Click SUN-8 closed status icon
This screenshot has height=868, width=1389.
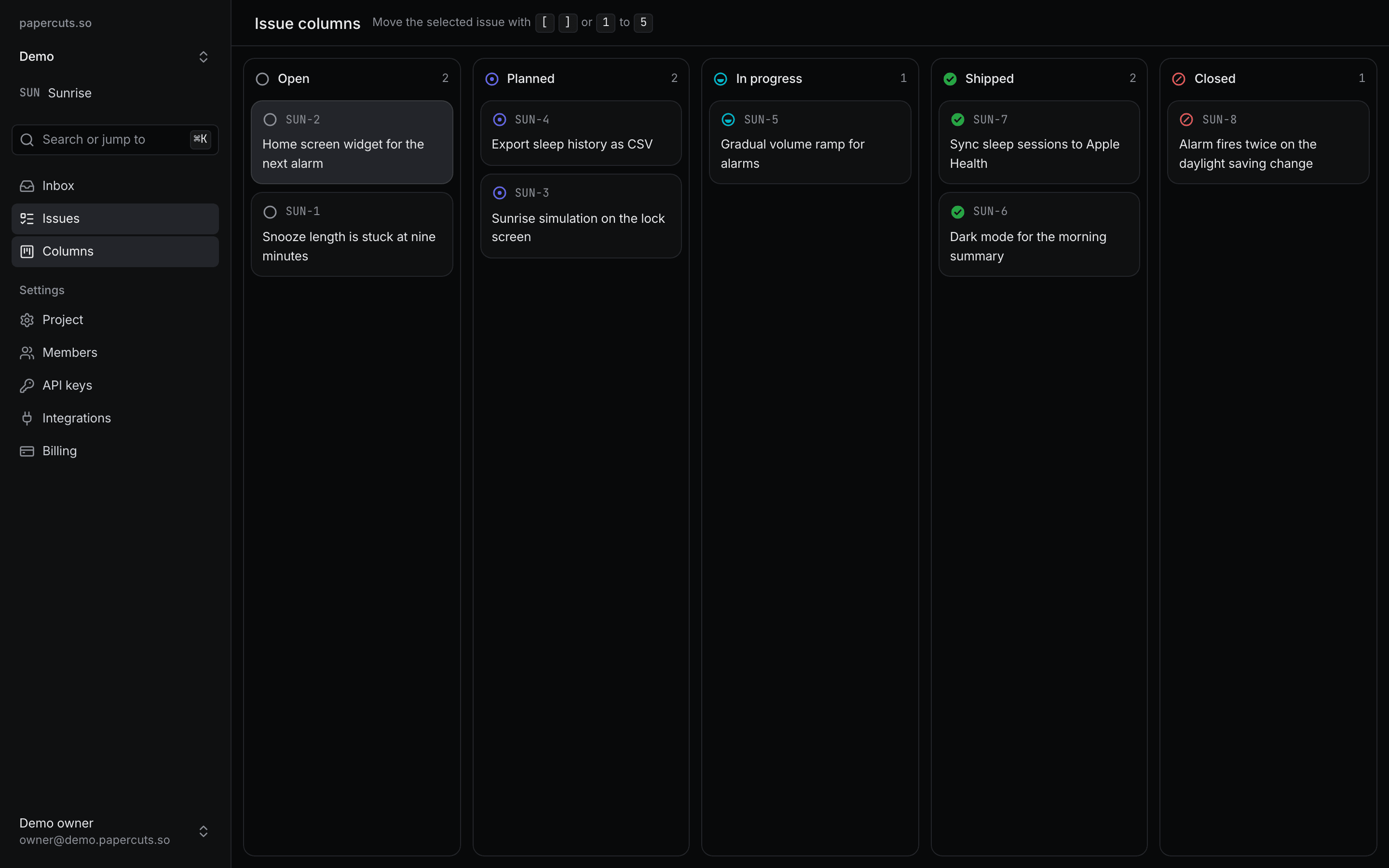point(1186,120)
